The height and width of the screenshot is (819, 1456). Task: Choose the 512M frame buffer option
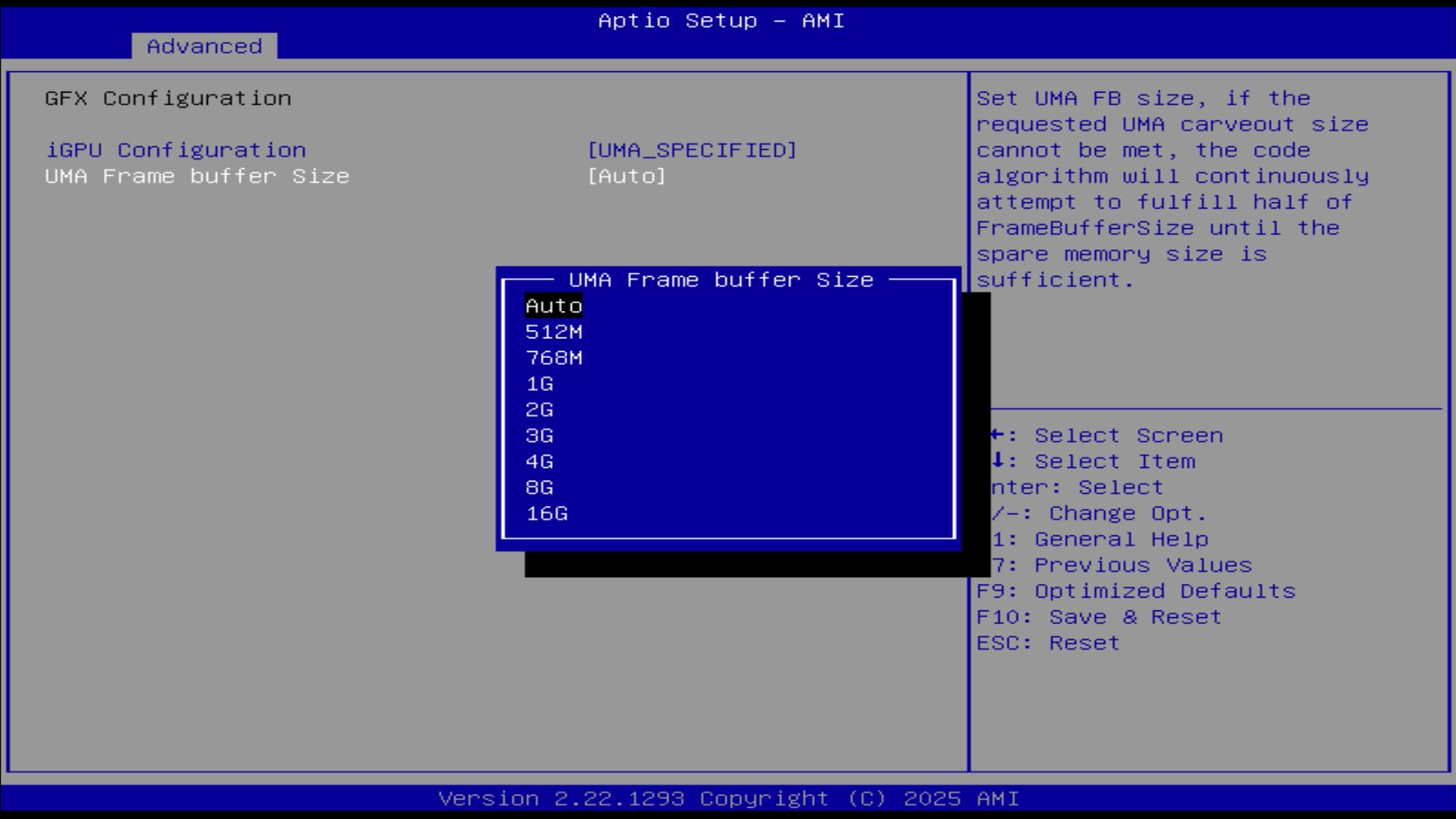point(554,332)
